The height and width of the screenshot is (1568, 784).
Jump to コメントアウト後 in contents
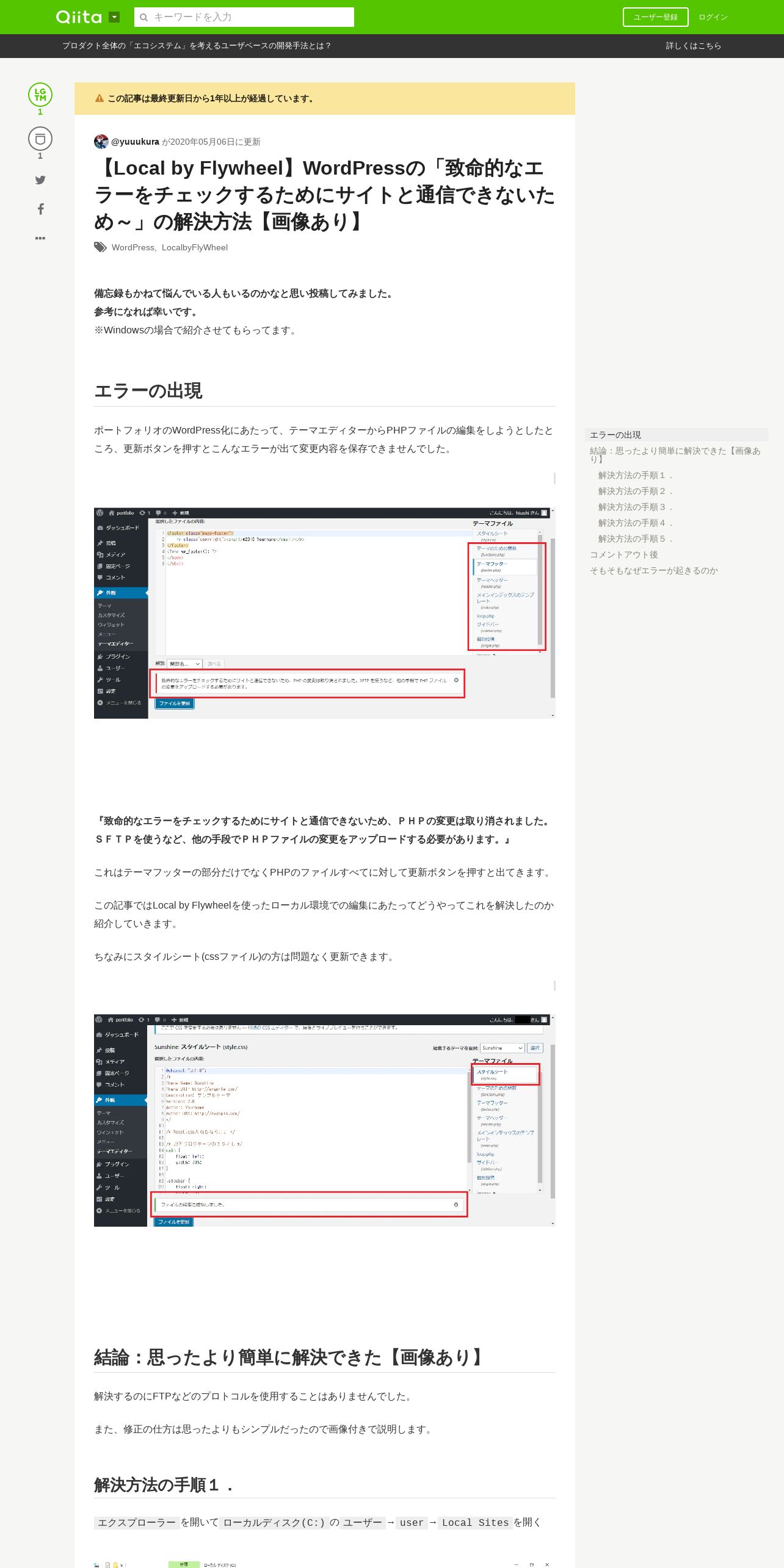point(624,554)
